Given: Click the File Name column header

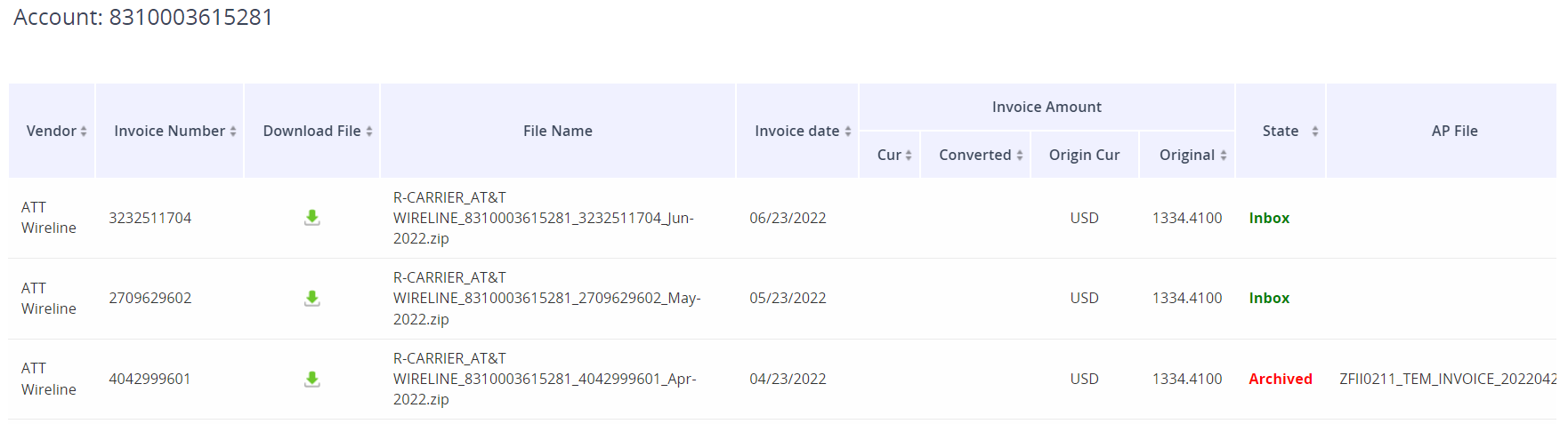Looking at the screenshot, I should pyautogui.click(x=558, y=131).
